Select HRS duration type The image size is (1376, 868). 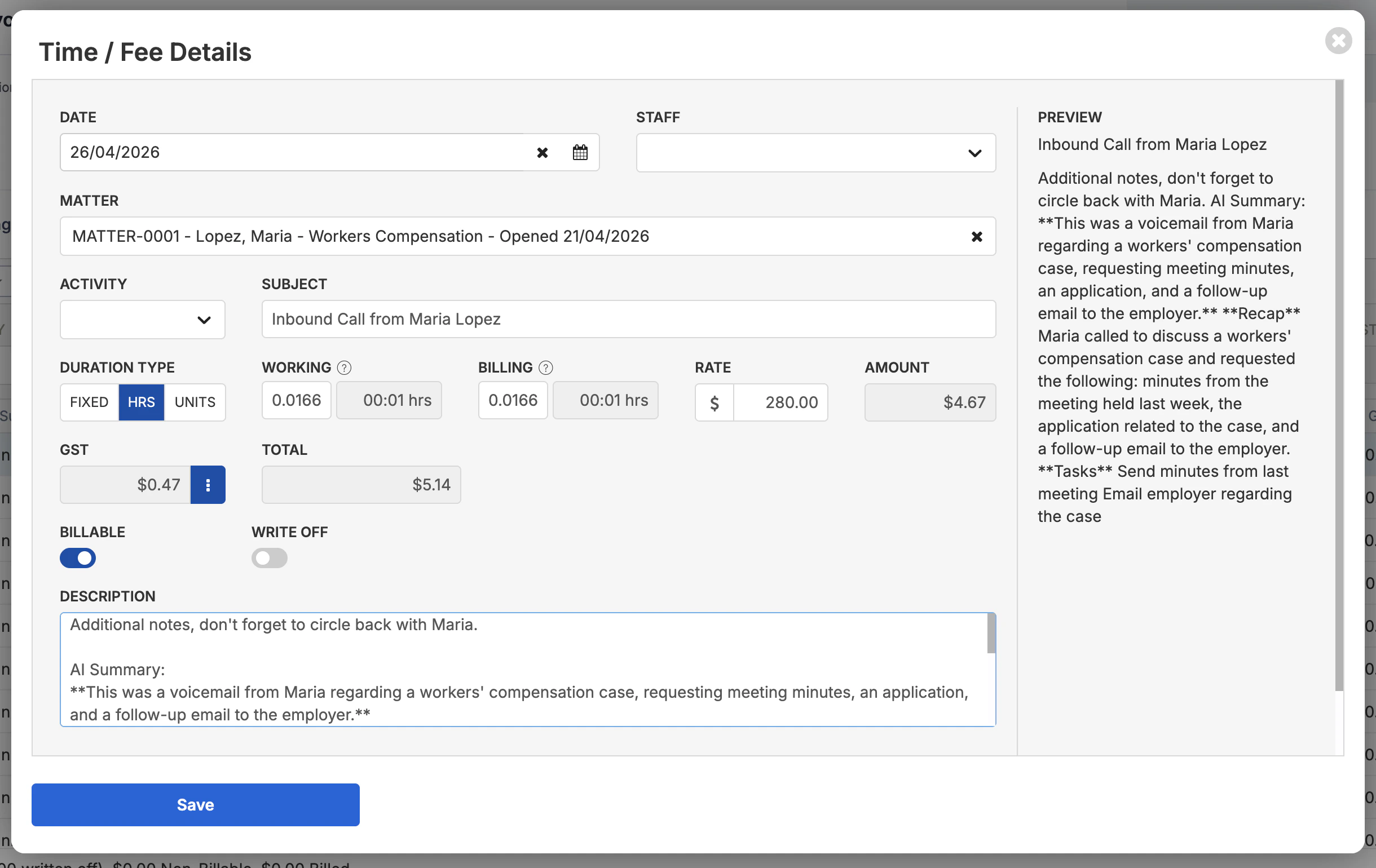[141, 402]
